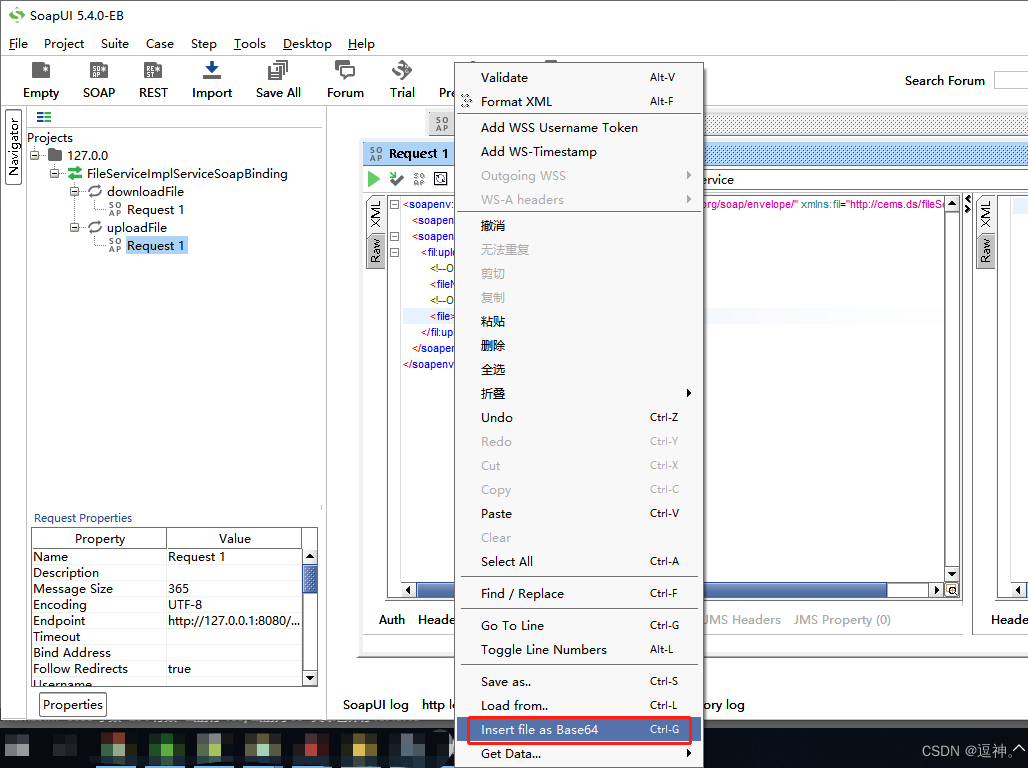Image resolution: width=1028 pixels, height=768 pixels.
Task: Choose Find / Replace
Action: click(x=579, y=593)
